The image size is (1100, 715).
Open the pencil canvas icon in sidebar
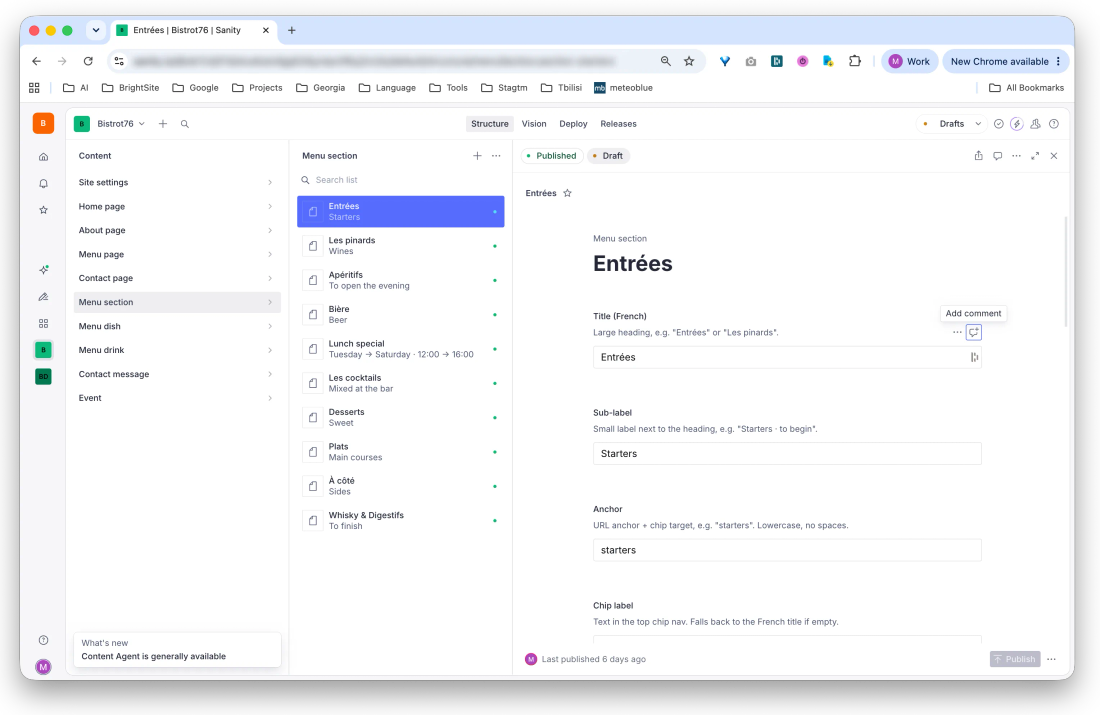[43, 297]
